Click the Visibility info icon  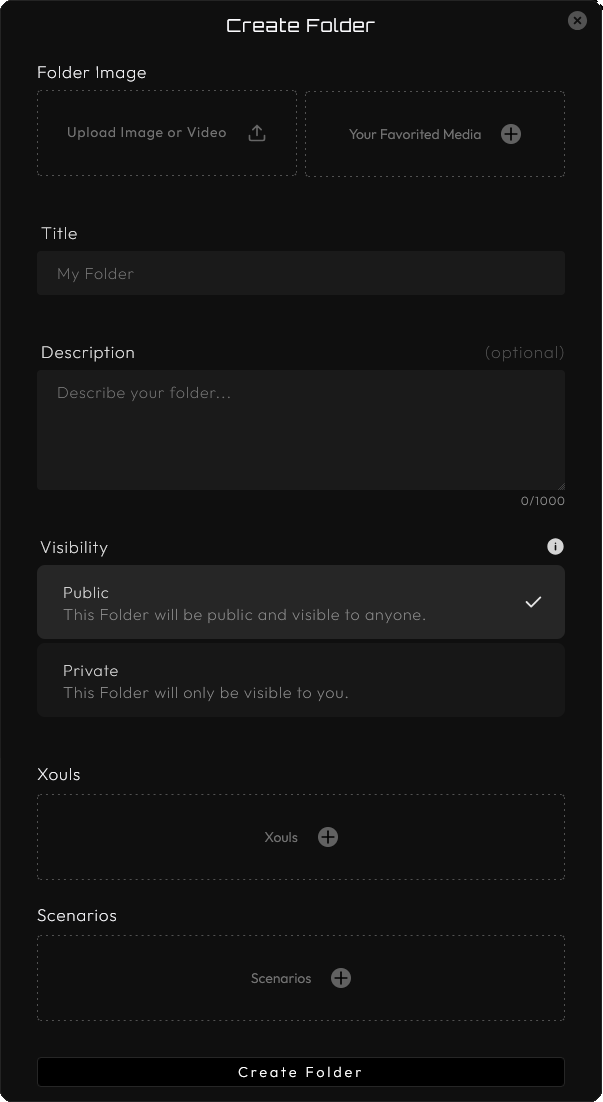click(556, 547)
